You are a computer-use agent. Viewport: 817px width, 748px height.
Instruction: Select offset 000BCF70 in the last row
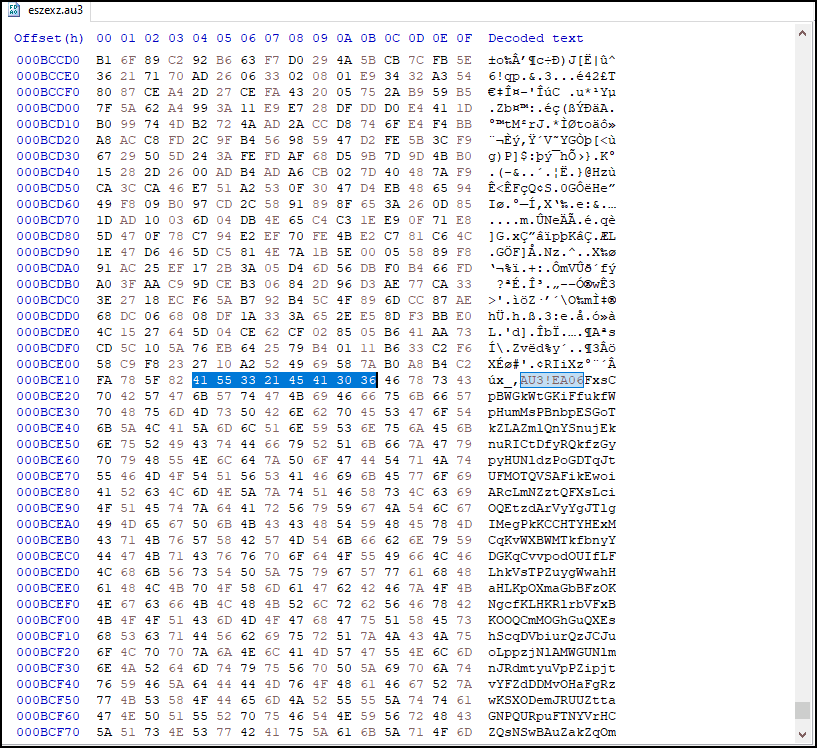click(49, 732)
